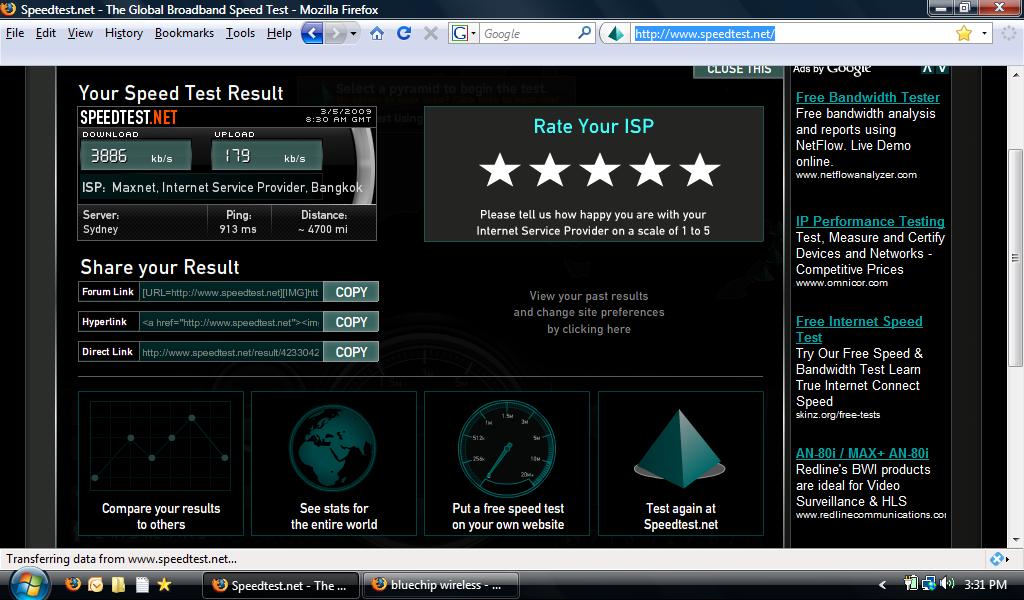
Task: Select the address bar URL field
Action: [x=792, y=33]
